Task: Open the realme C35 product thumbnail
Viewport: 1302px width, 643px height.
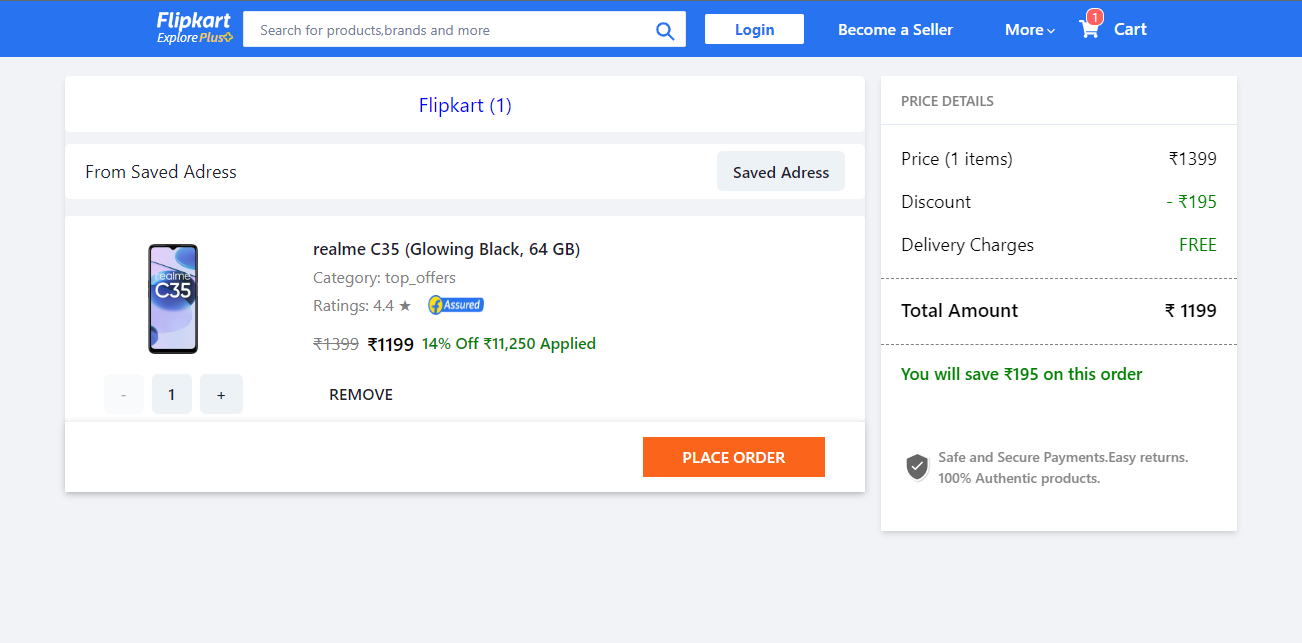Action: (173, 298)
